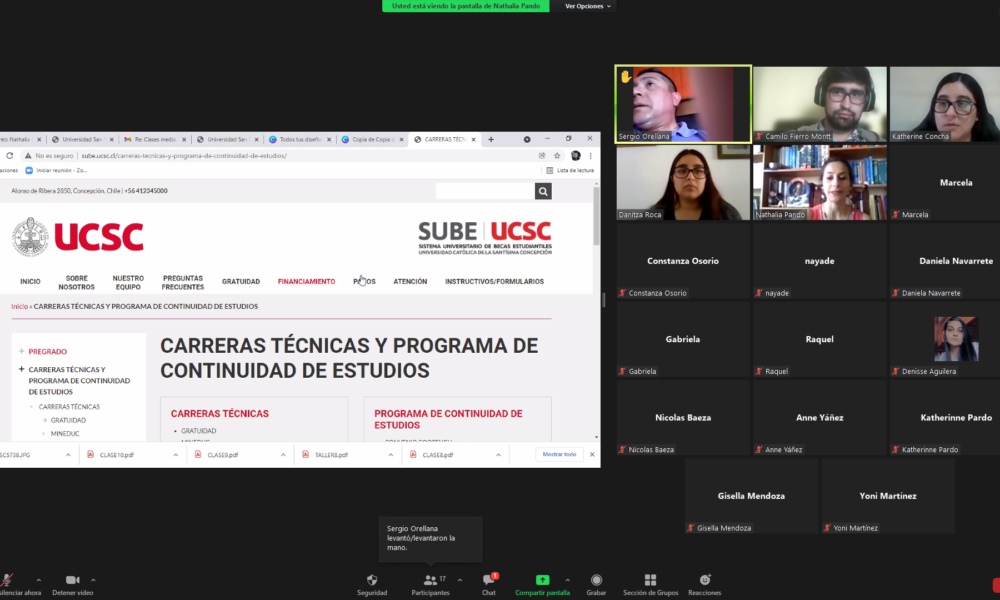Open the video options arrow beside Detener video

coord(93,580)
